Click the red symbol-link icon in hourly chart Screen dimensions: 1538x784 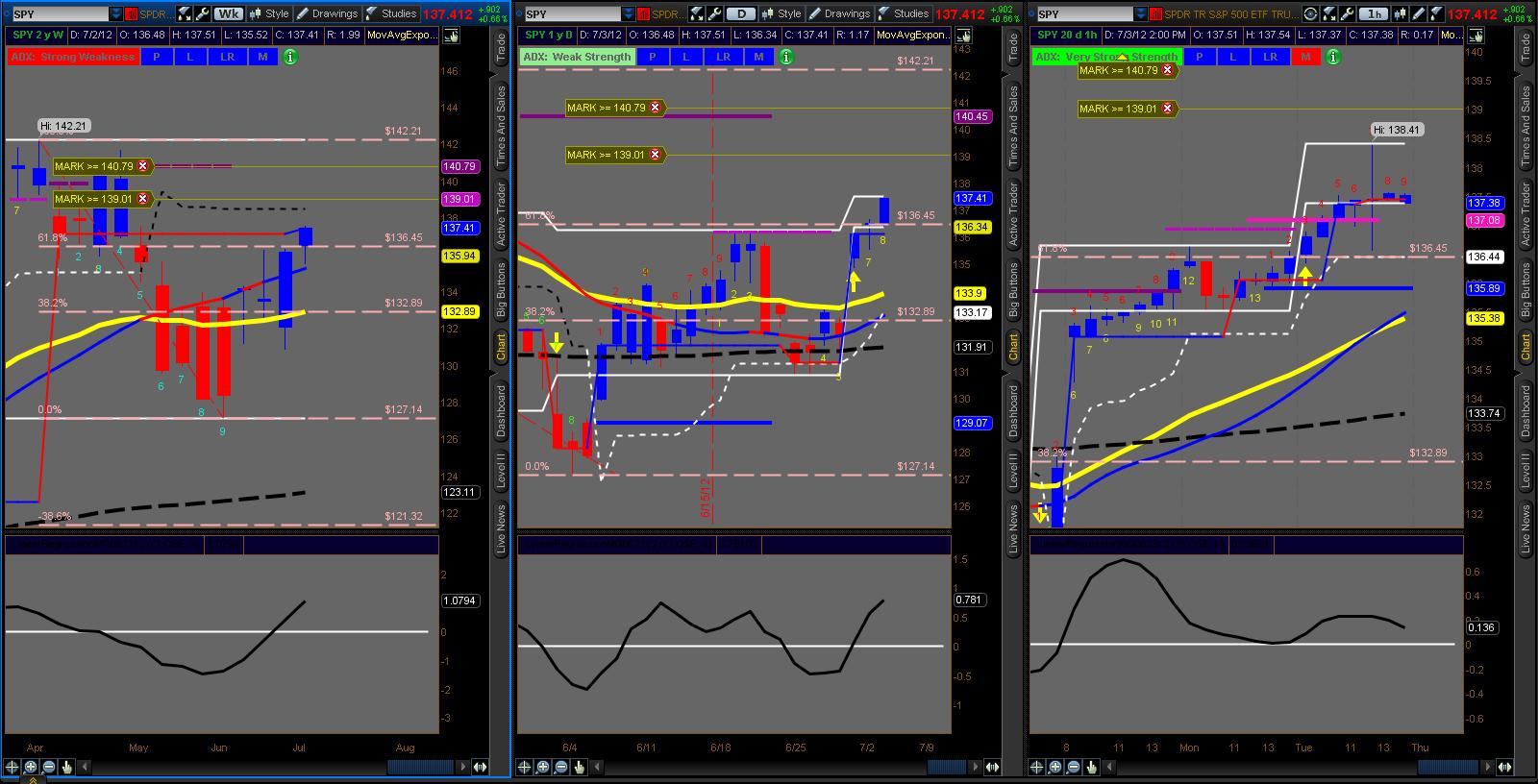point(1154,13)
